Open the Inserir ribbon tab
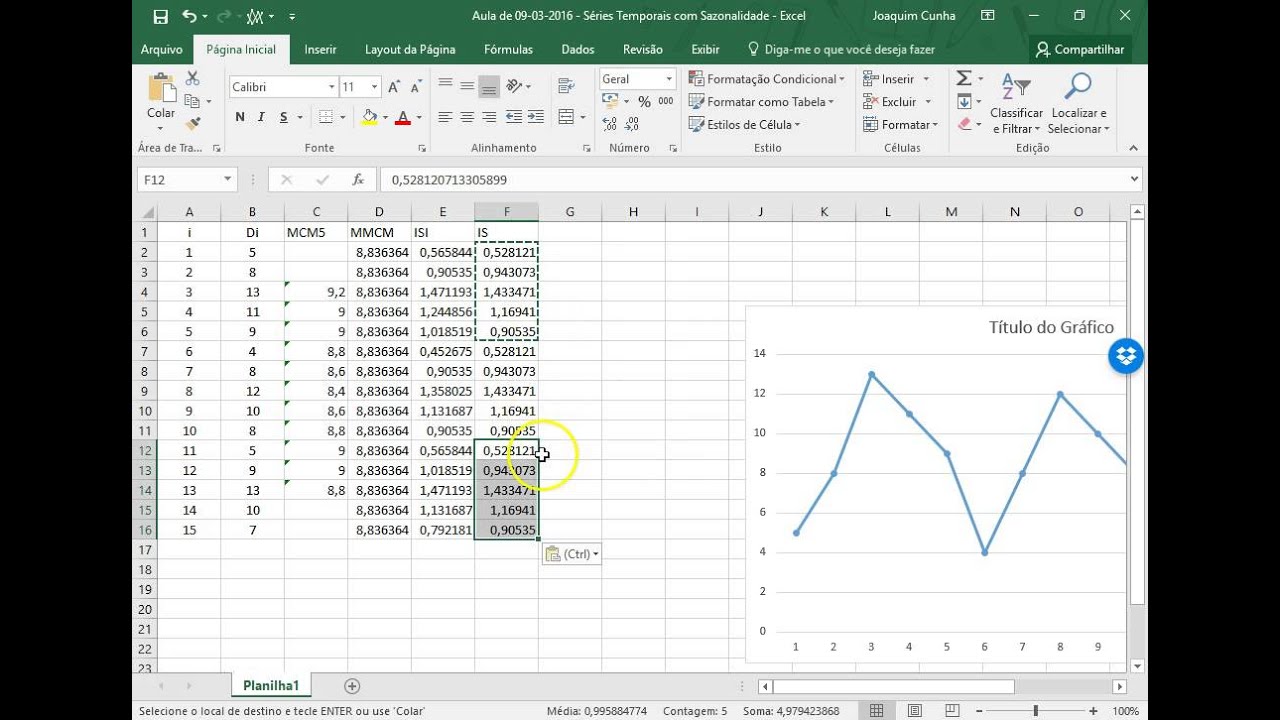Viewport: 1280px width, 720px height. (x=320, y=49)
